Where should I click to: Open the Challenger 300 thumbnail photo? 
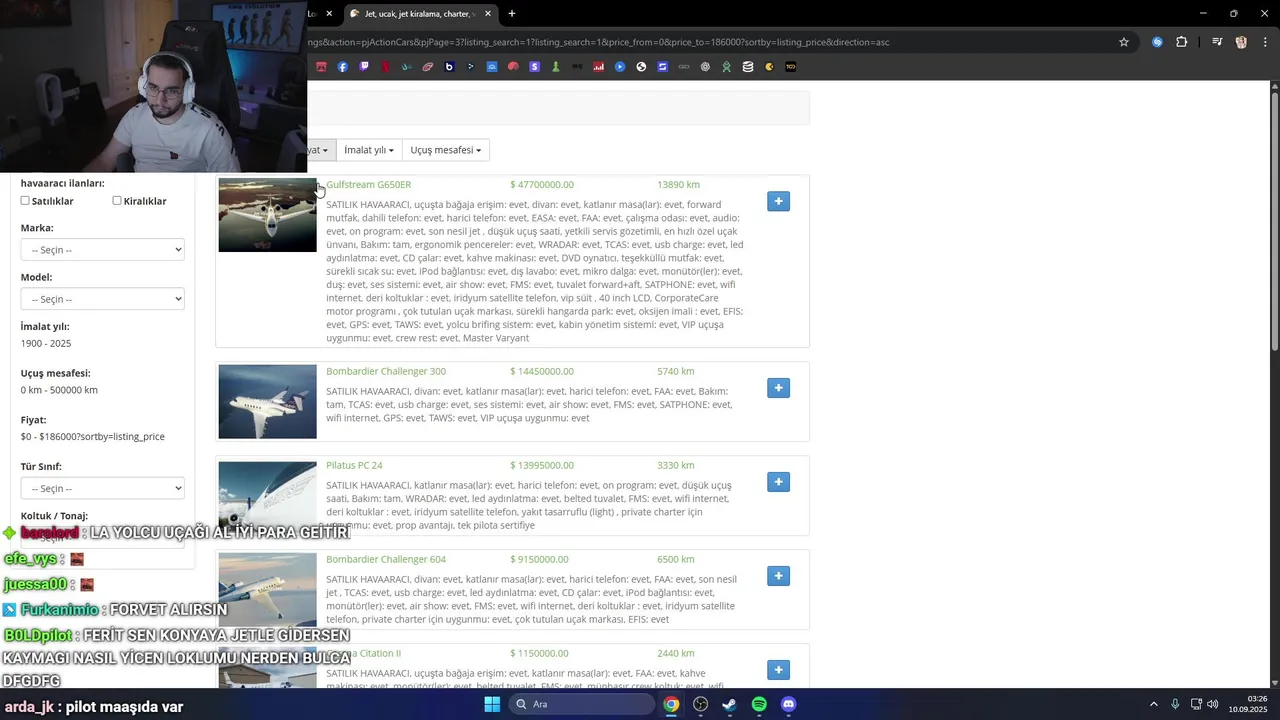pos(267,401)
